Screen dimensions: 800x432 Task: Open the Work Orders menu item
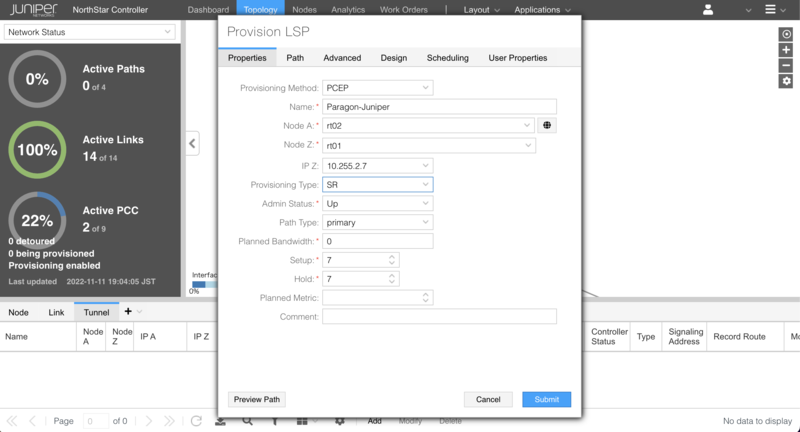click(x=404, y=10)
